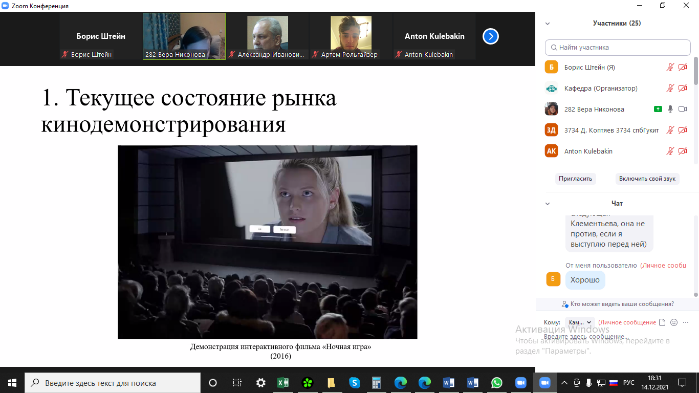Click the Включить свой звук button
This screenshot has width=699, height=393.
click(x=647, y=179)
